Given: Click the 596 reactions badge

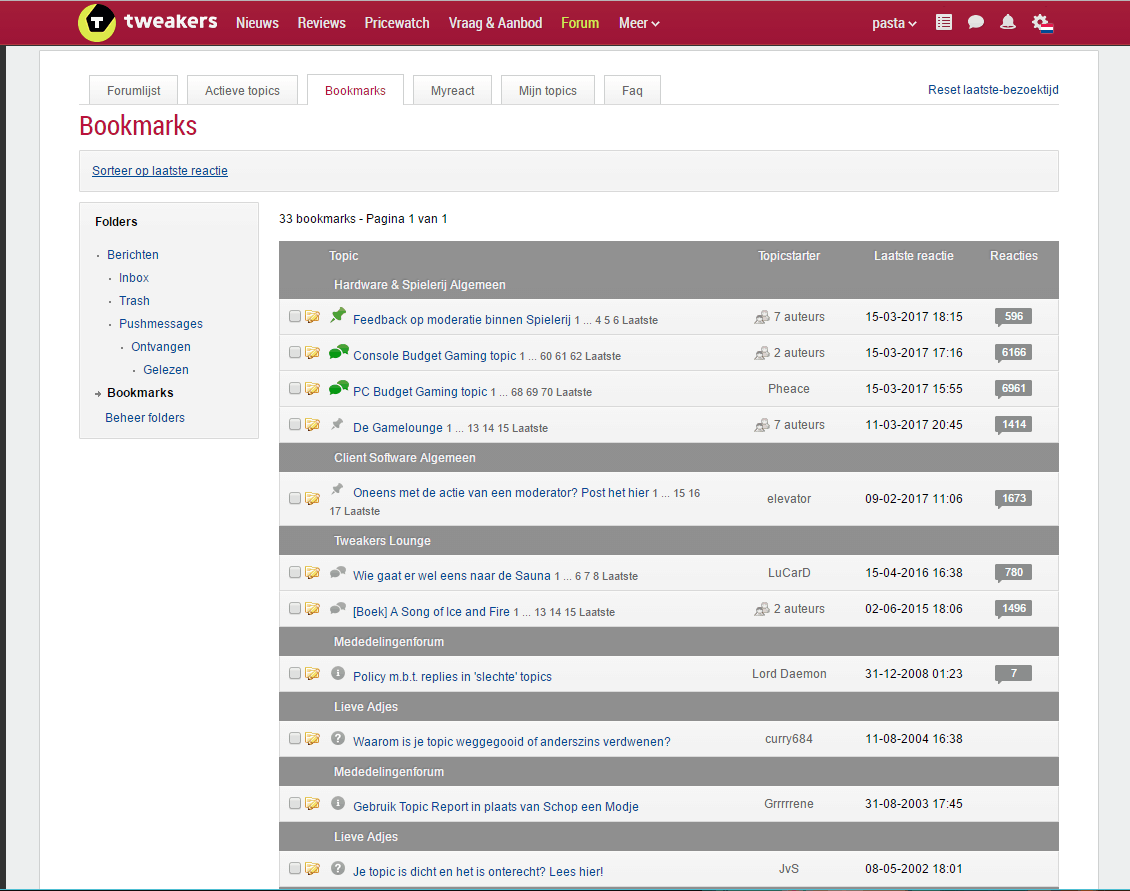Looking at the screenshot, I should click(x=1013, y=316).
